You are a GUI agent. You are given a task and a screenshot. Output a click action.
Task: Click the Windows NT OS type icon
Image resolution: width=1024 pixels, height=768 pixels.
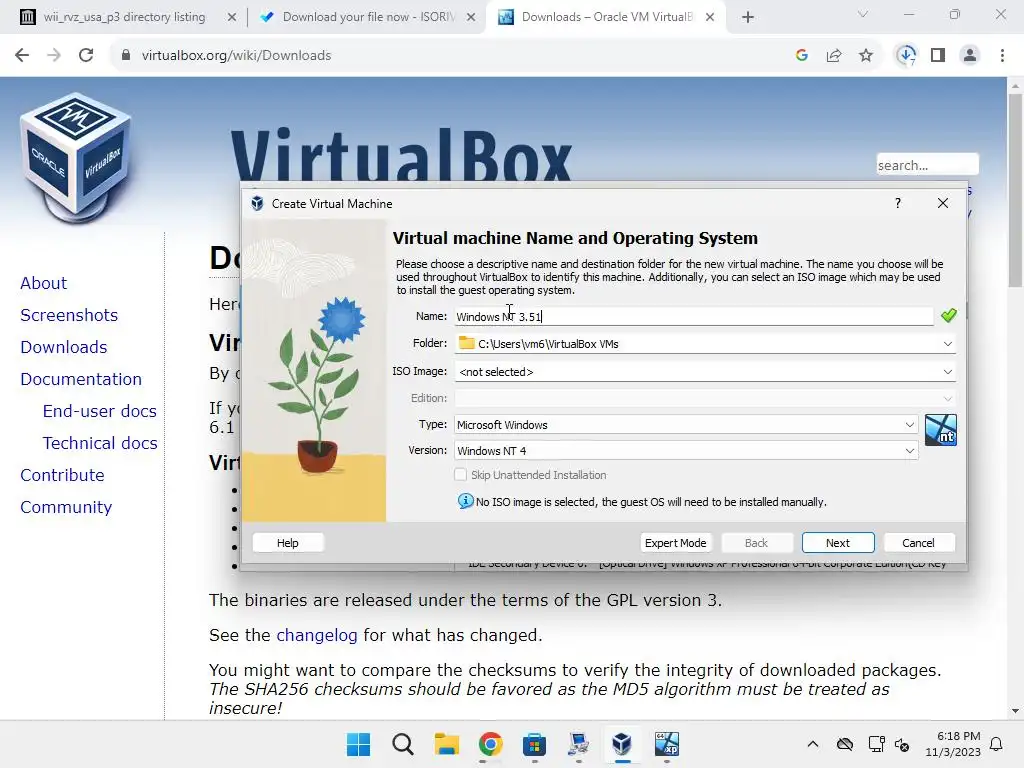coord(941,430)
